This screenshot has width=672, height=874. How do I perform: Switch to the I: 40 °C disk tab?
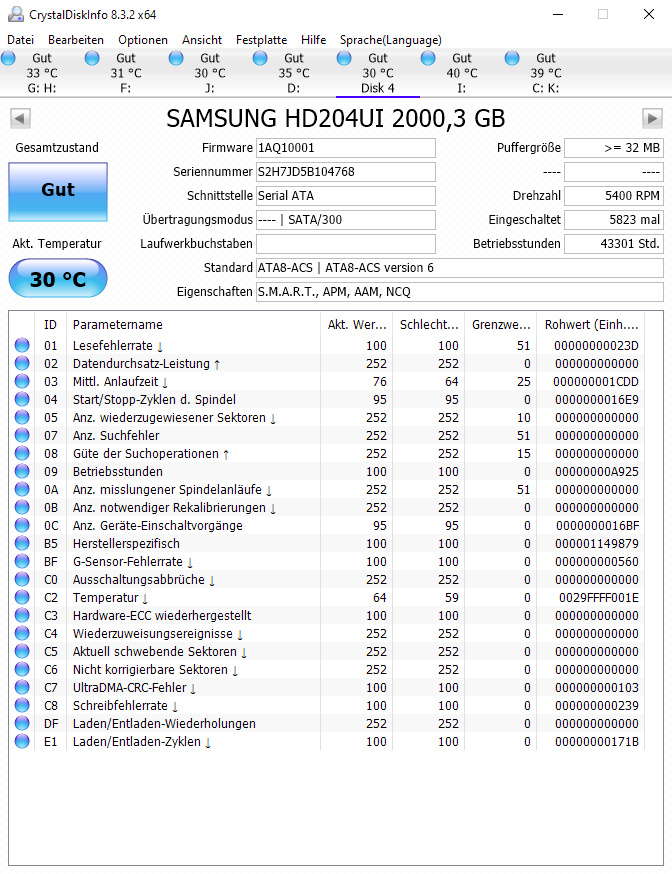pyautogui.click(x=462, y=73)
